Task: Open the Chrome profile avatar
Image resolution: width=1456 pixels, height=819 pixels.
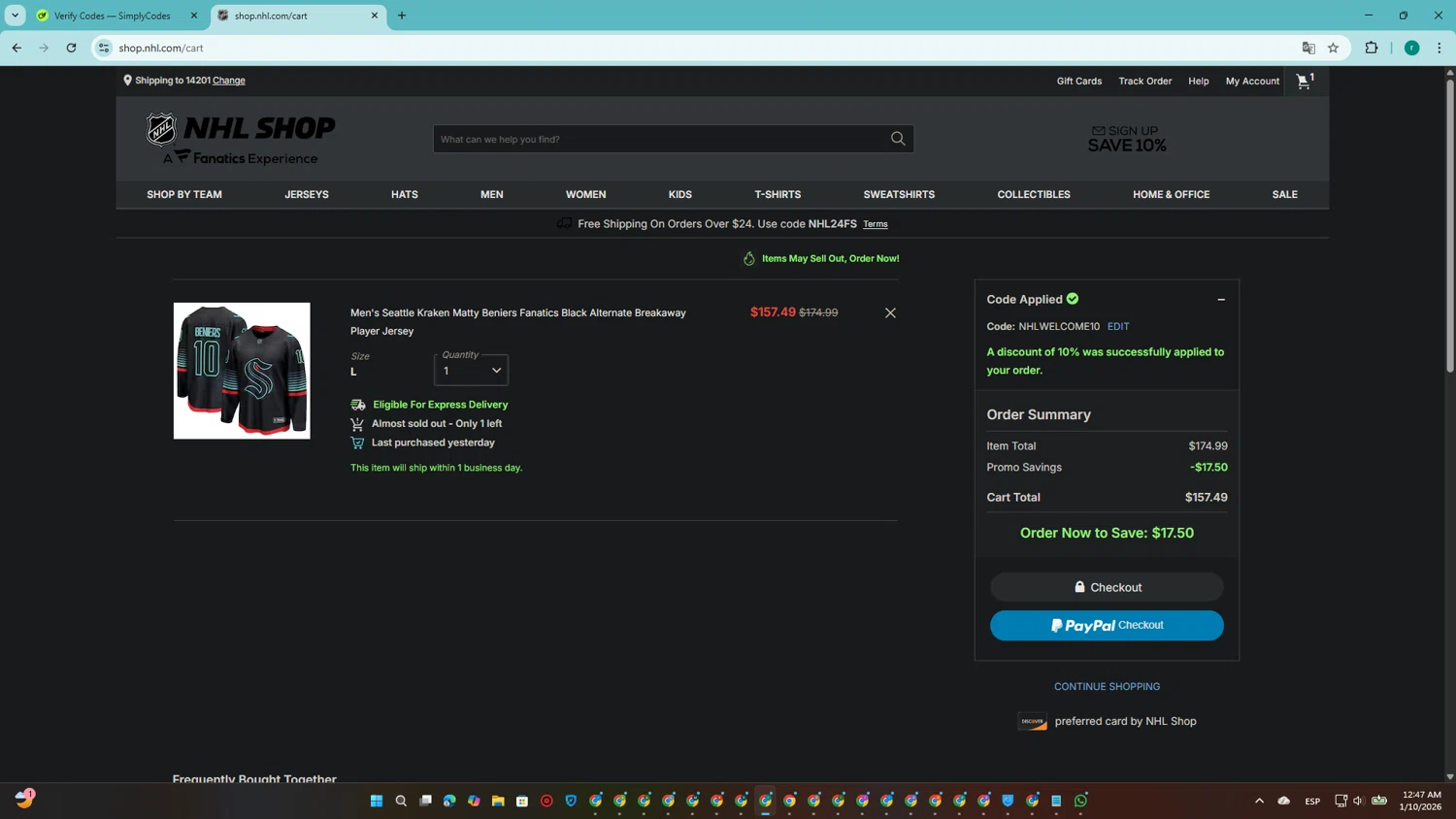Action: click(x=1411, y=48)
